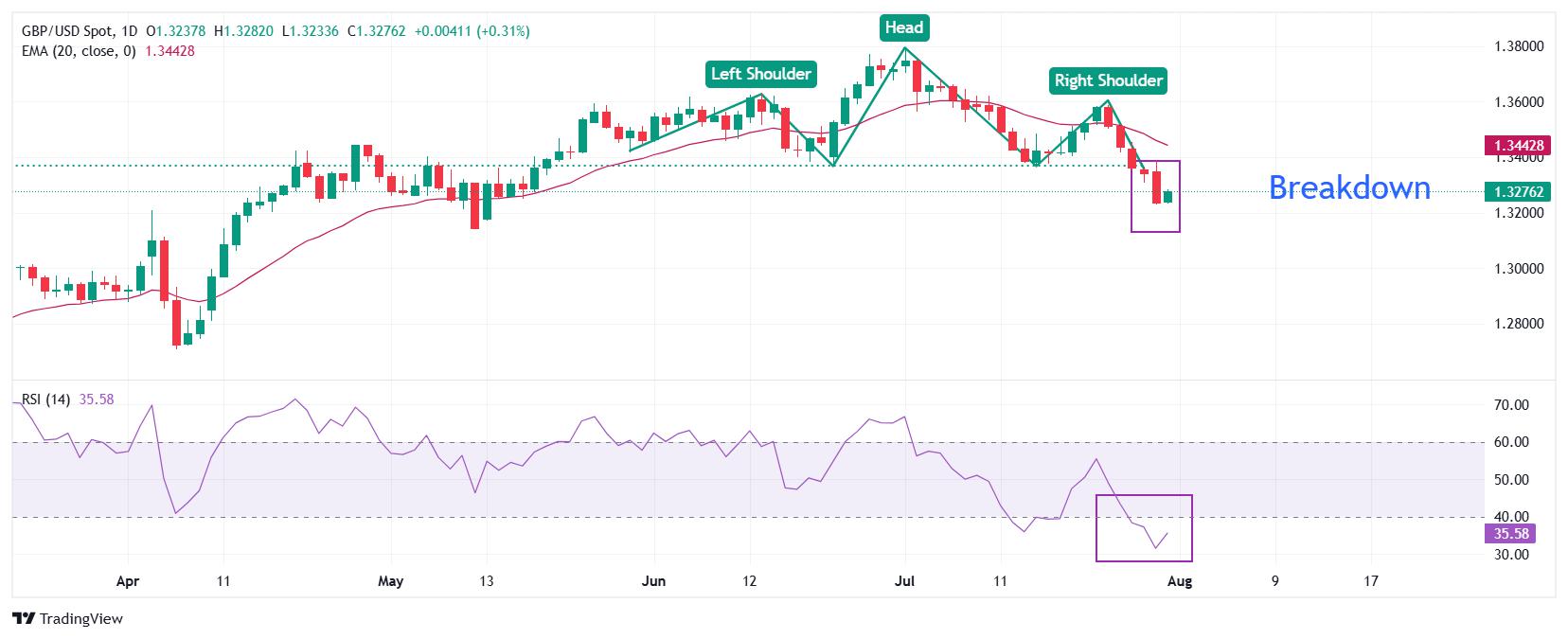Viewport: 1568px width, 639px height.
Task: Click the Breakdown text annotation
Action: 1349,187
